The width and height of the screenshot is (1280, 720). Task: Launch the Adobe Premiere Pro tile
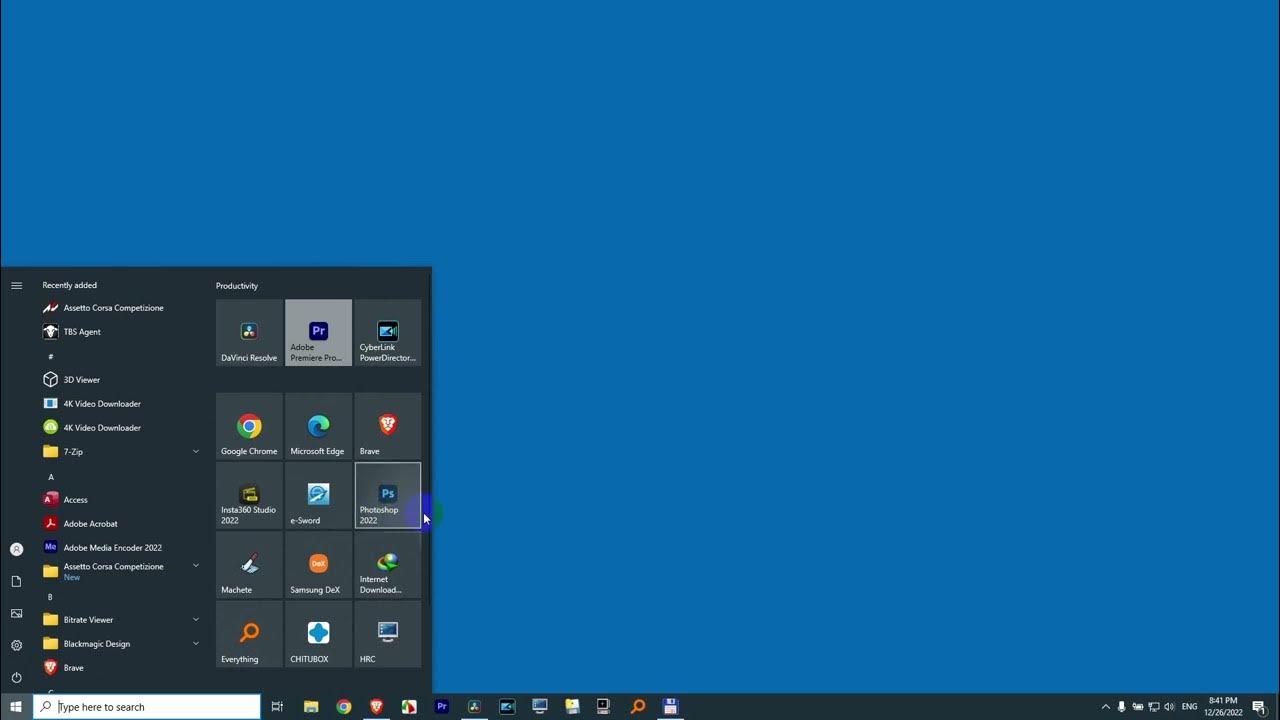pos(318,333)
